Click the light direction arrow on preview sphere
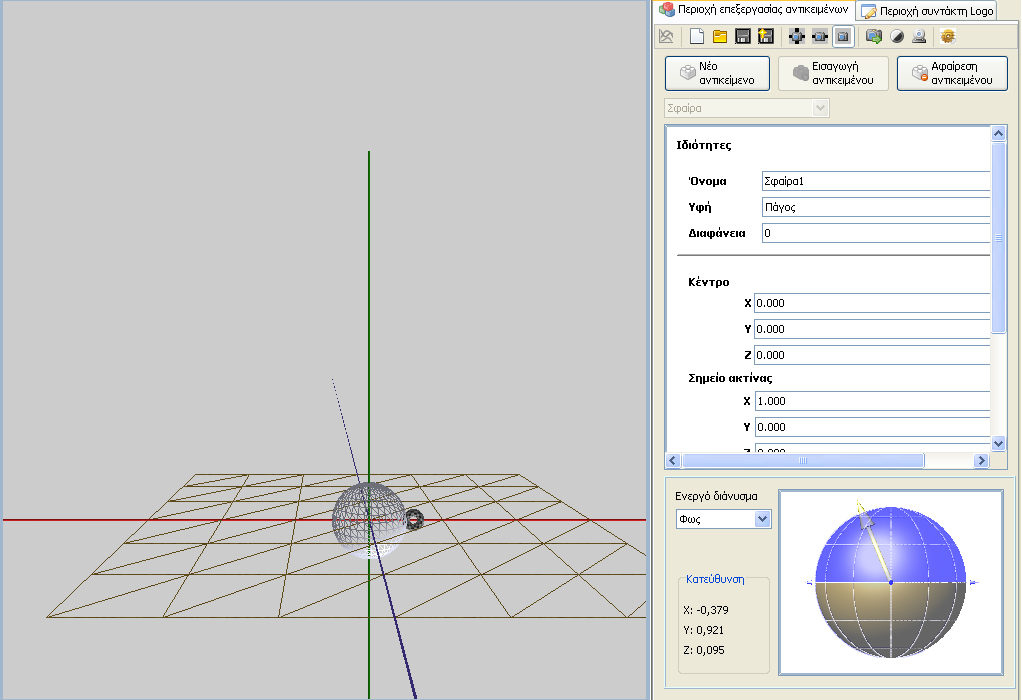 873,541
